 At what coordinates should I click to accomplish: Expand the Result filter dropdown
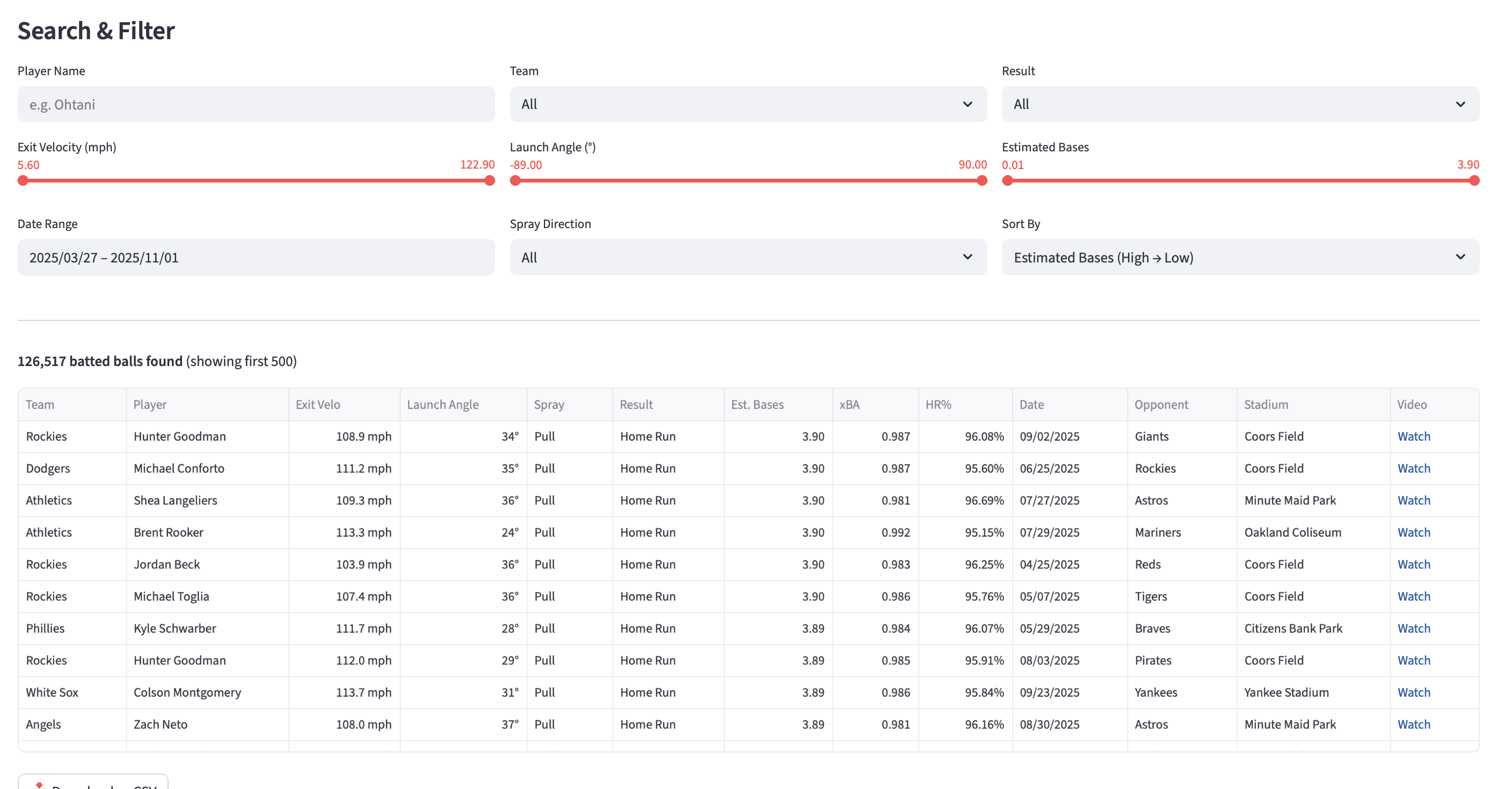click(x=1240, y=105)
